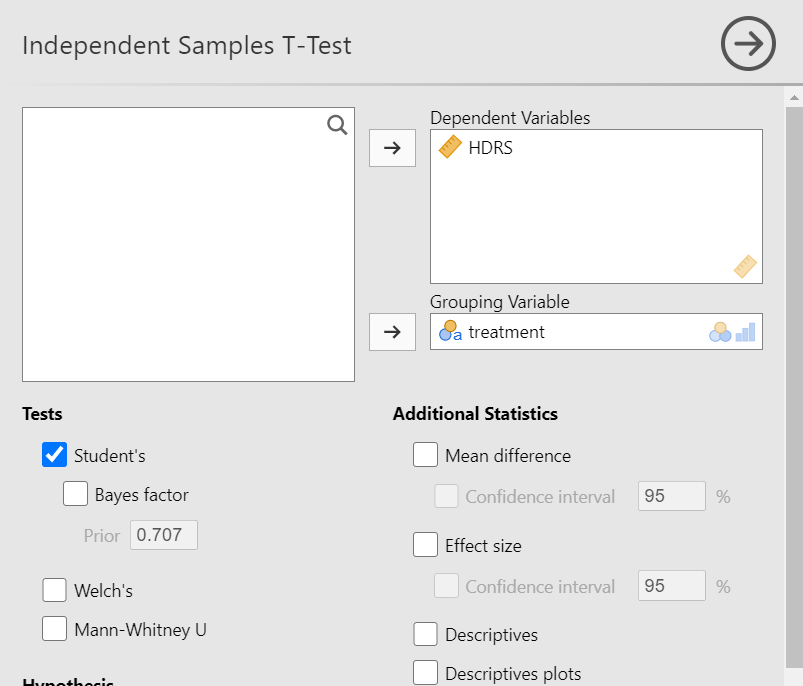Click nominal icon beside treatment variable
The image size is (803, 686).
click(450, 331)
